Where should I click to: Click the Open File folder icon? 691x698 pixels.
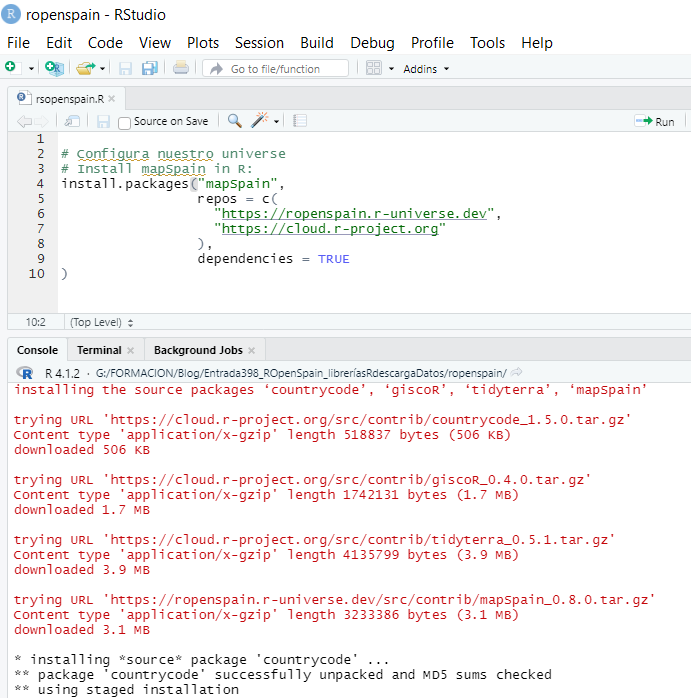(85, 68)
